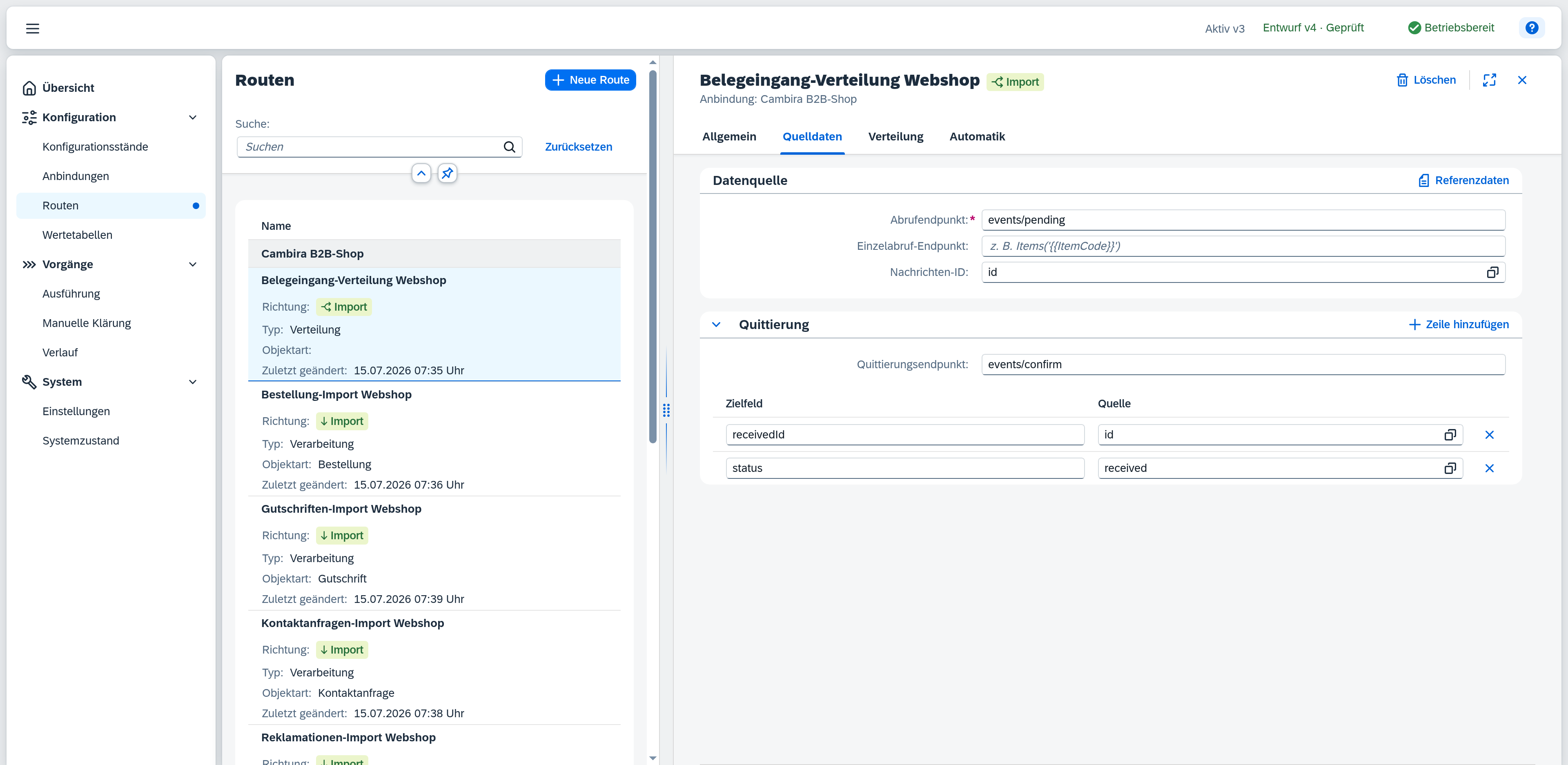The height and width of the screenshot is (765, 1568).
Task: Click the Import badge next to the route title
Action: tap(1015, 82)
